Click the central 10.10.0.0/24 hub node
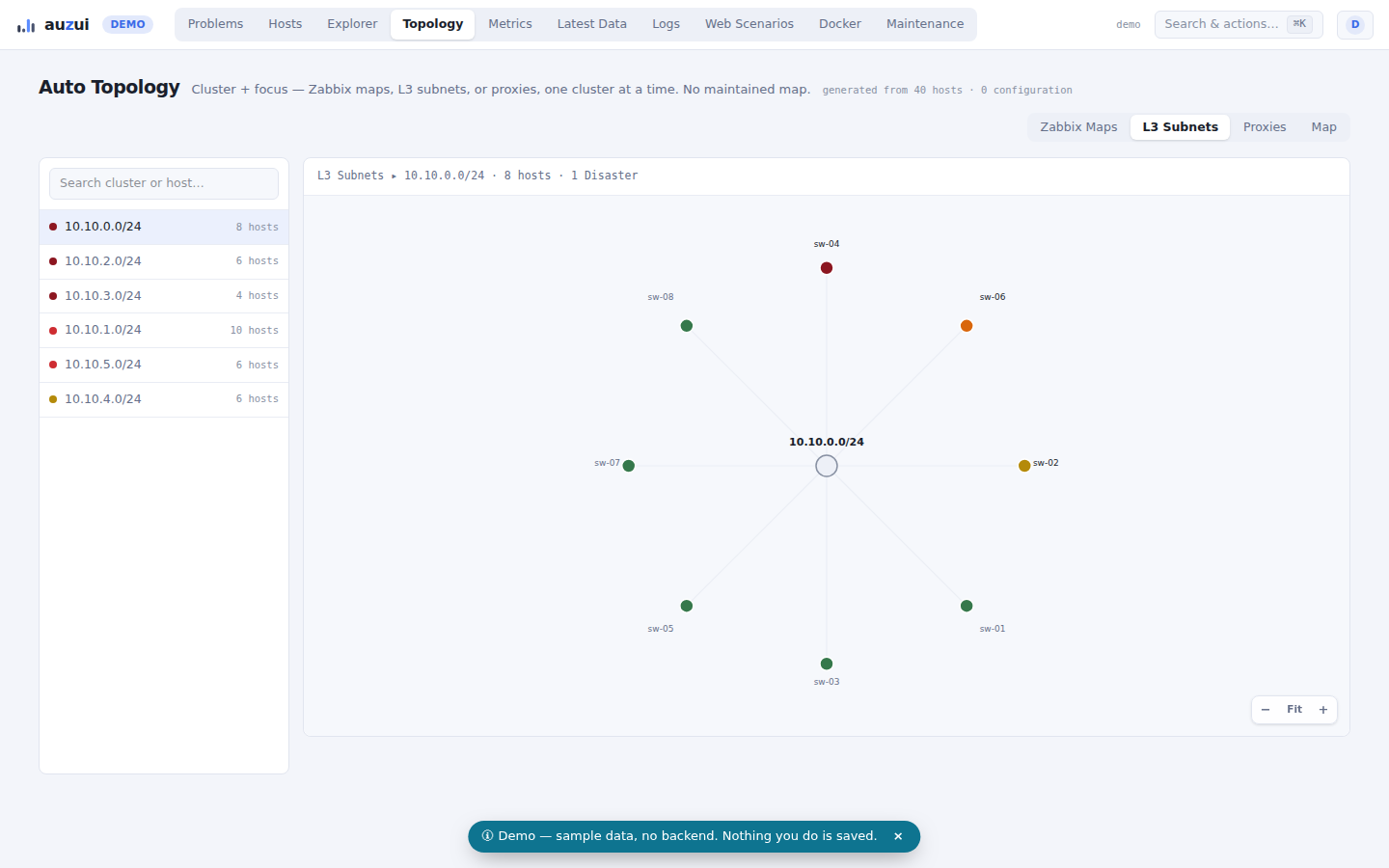 tap(827, 466)
